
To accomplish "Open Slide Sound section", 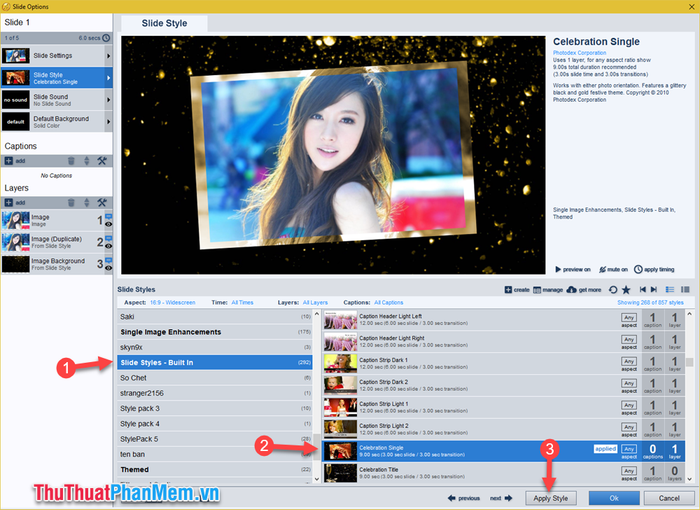I will [x=53, y=100].
